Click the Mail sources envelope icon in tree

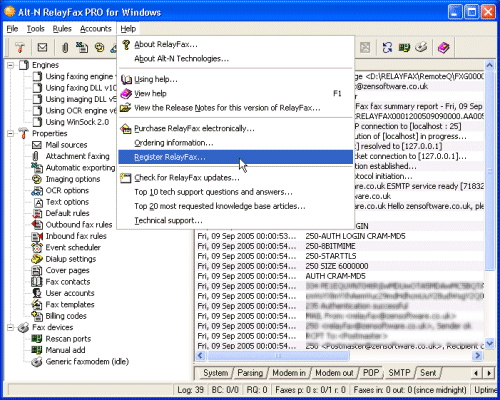[37, 145]
